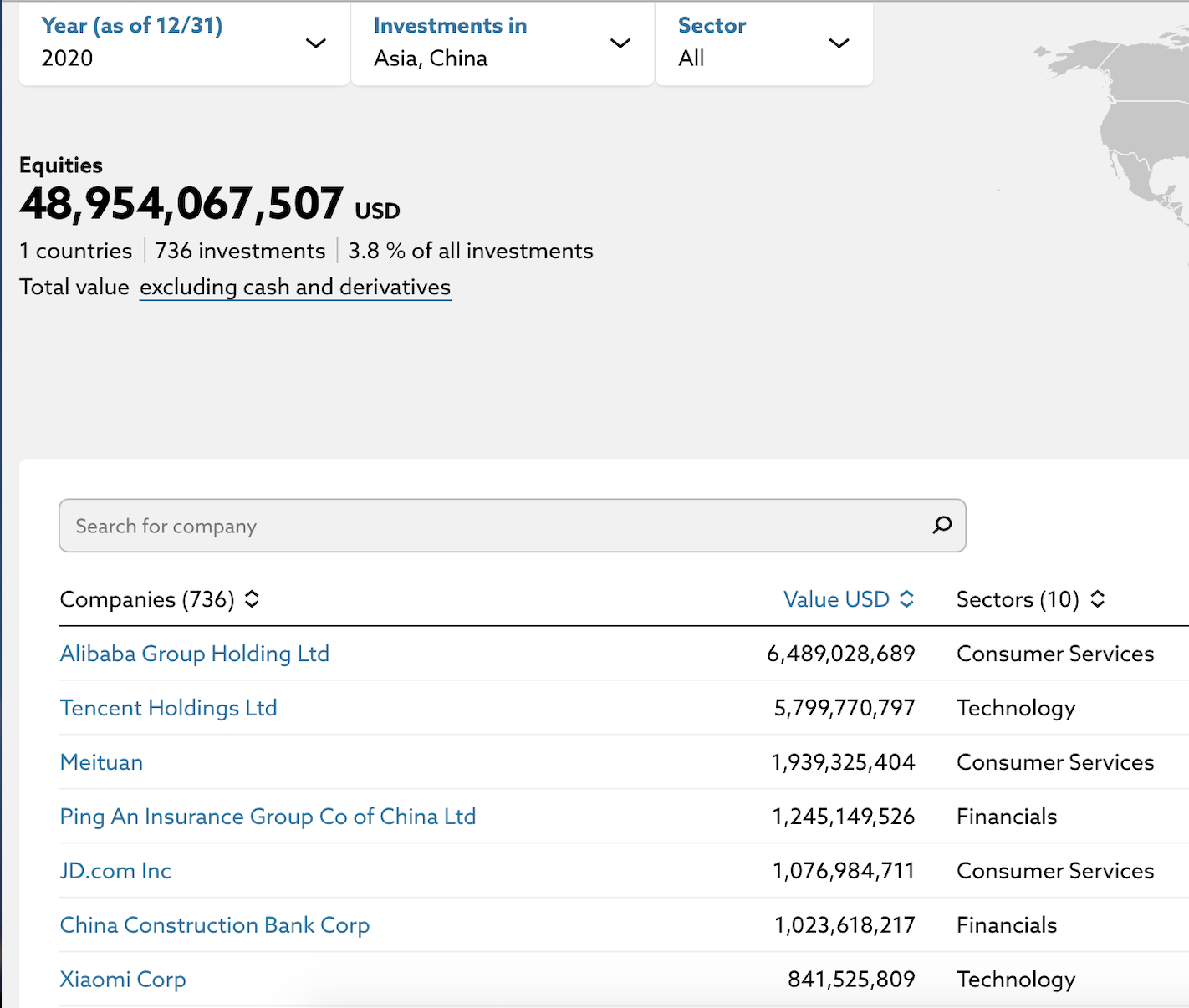
Task: Sort by Companies (736) column header
Action: pyautogui.click(x=147, y=599)
